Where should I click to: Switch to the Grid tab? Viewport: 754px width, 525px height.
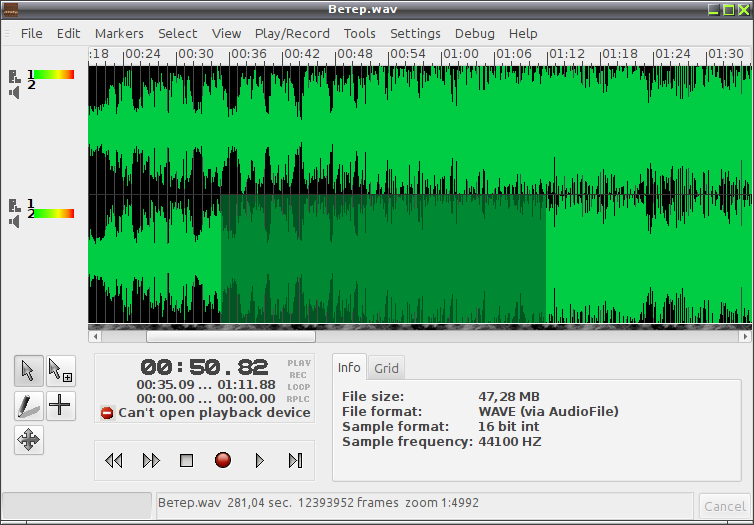386,368
